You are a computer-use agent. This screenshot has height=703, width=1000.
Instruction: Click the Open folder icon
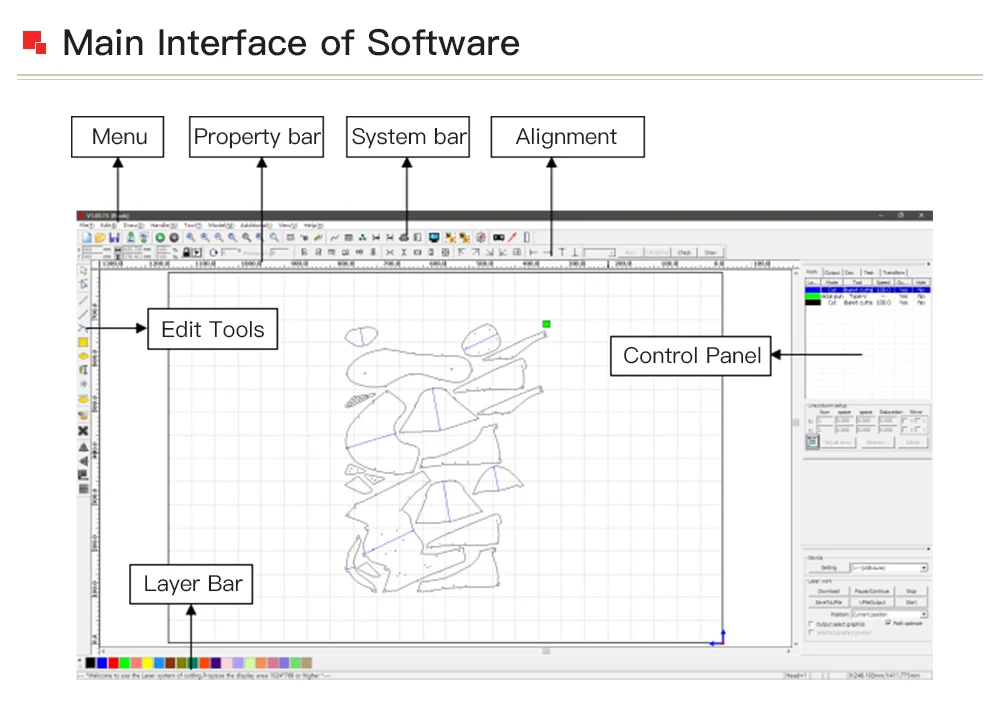pyautogui.click(x=100, y=237)
